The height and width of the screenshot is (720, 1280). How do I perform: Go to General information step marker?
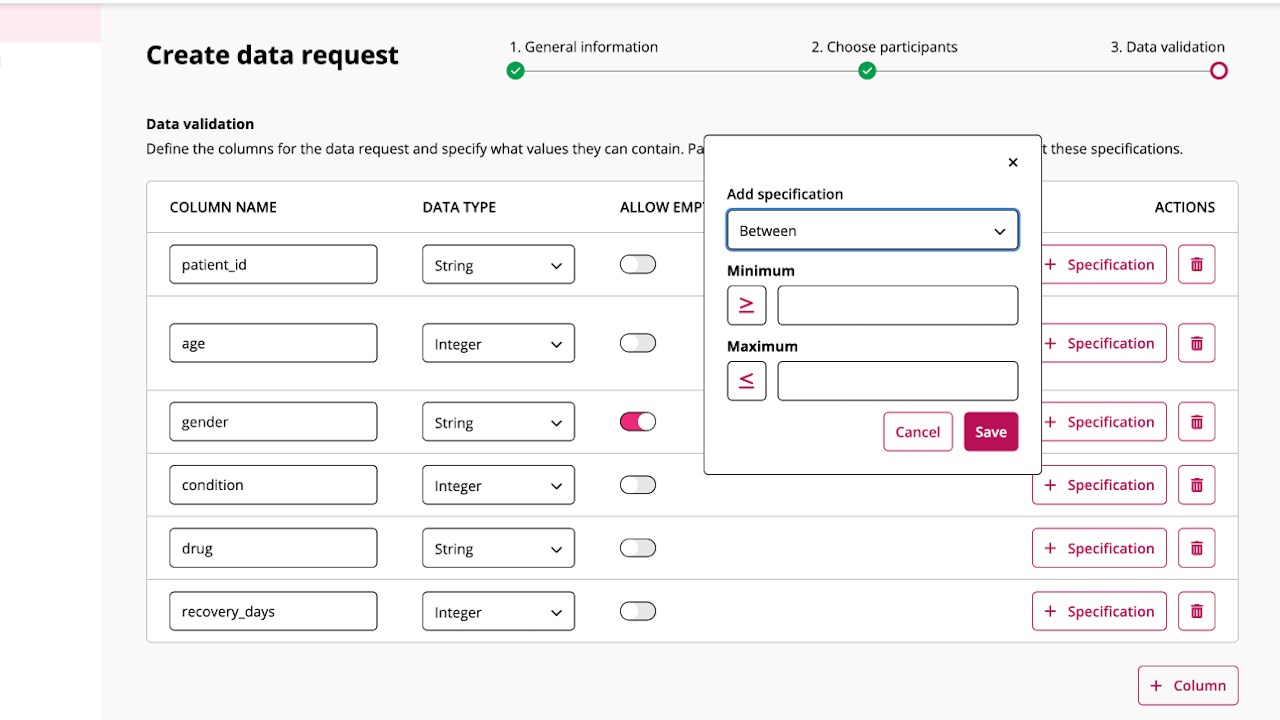515,71
